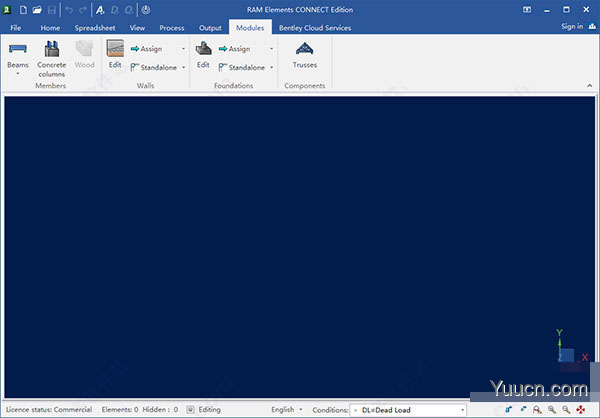The image size is (600, 418).
Task: Open Foundations Assign dropdown arrow
Action: click(x=271, y=49)
